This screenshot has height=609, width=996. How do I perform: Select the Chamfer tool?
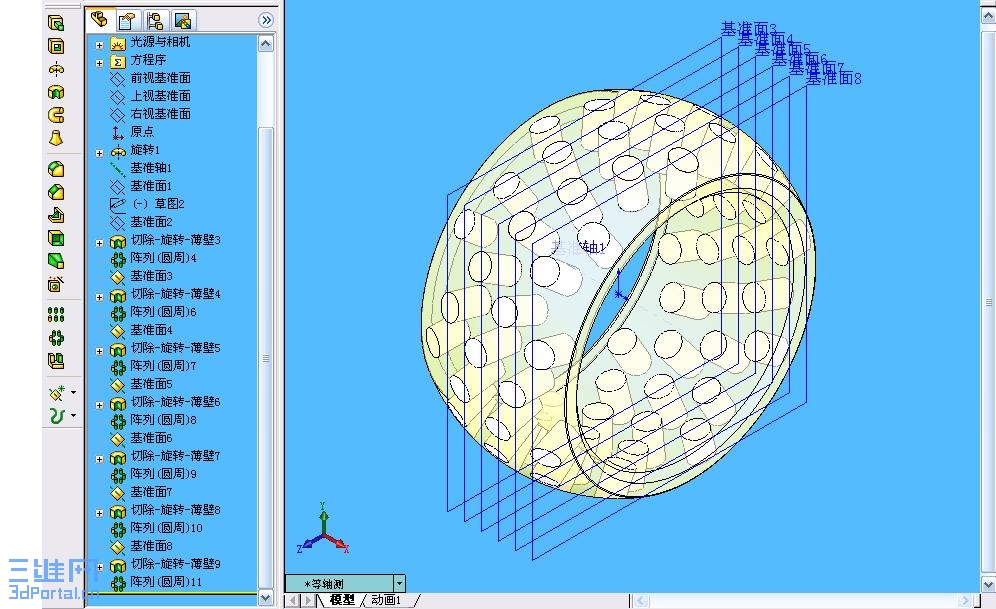(56, 192)
